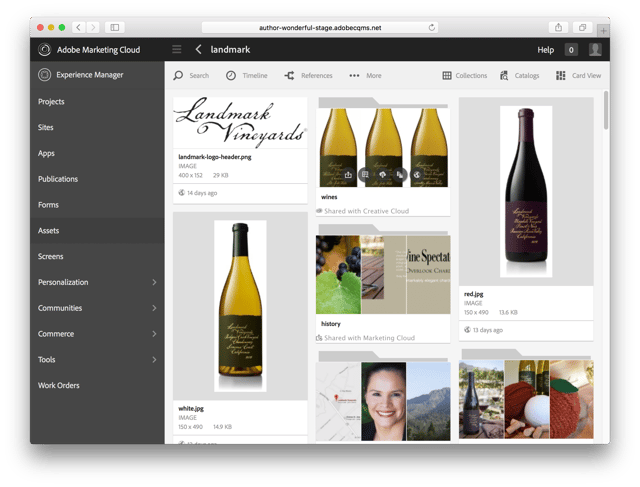The image size is (640, 487).
Task: Open the notifications counter showing 0
Action: tap(571, 50)
